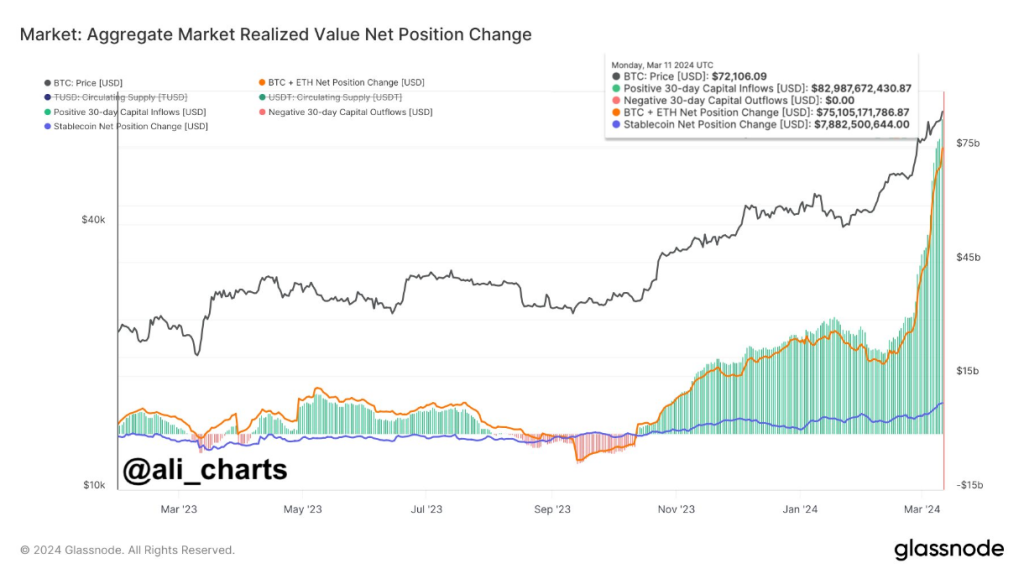Click the $40k left axis label

[93, 220]
